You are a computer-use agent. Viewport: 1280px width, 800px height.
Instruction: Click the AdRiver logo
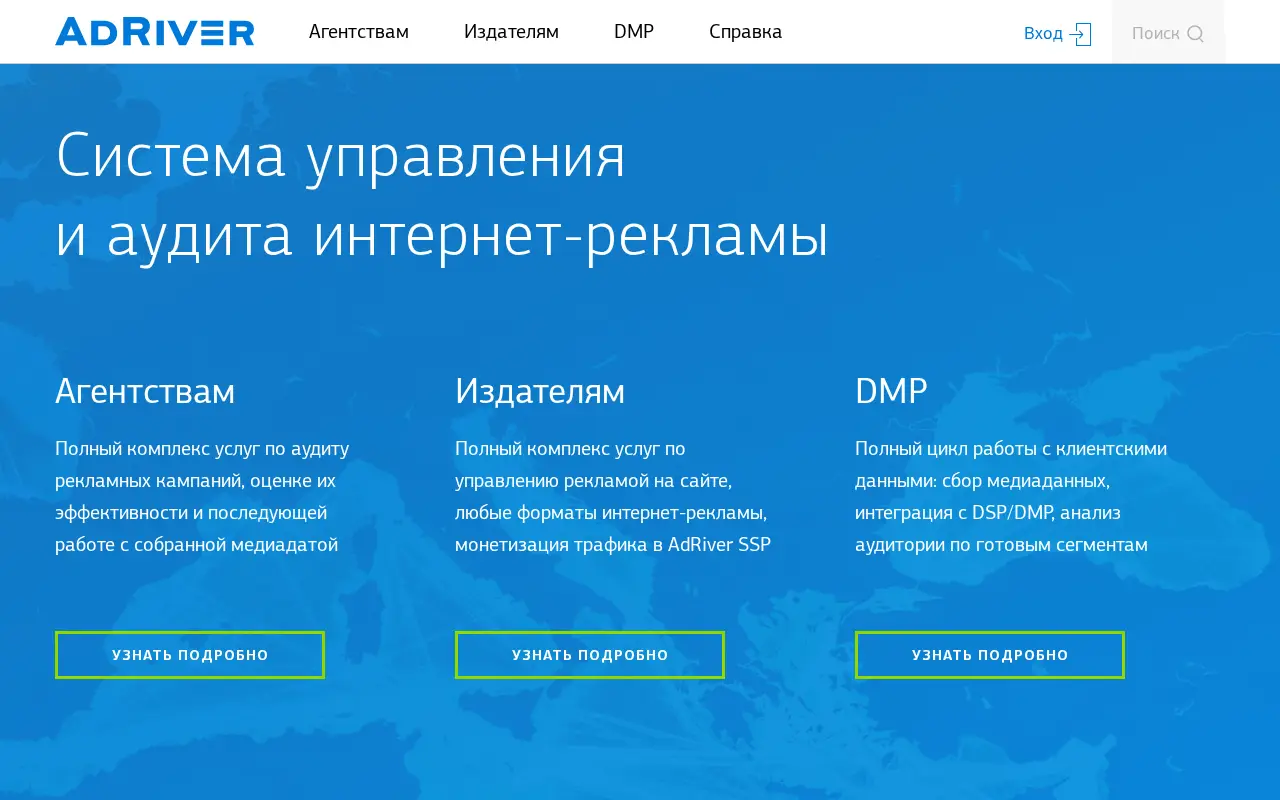point(155,32)
